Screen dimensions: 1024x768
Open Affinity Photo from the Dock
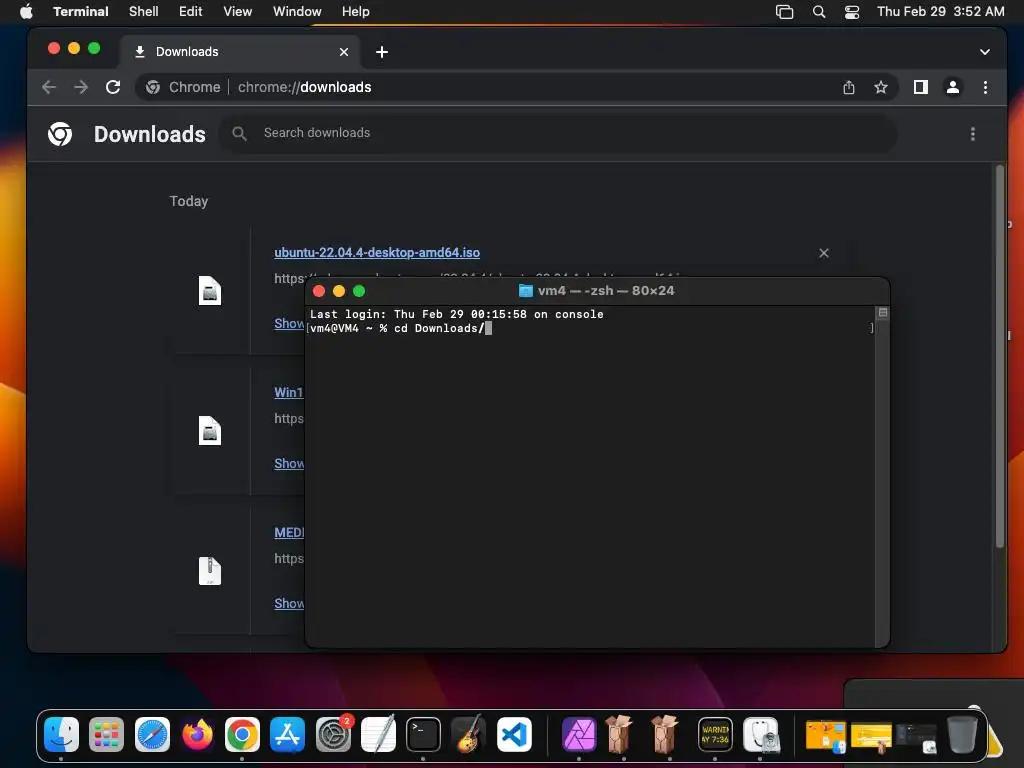pyautogui.click(x=579, y=735)
